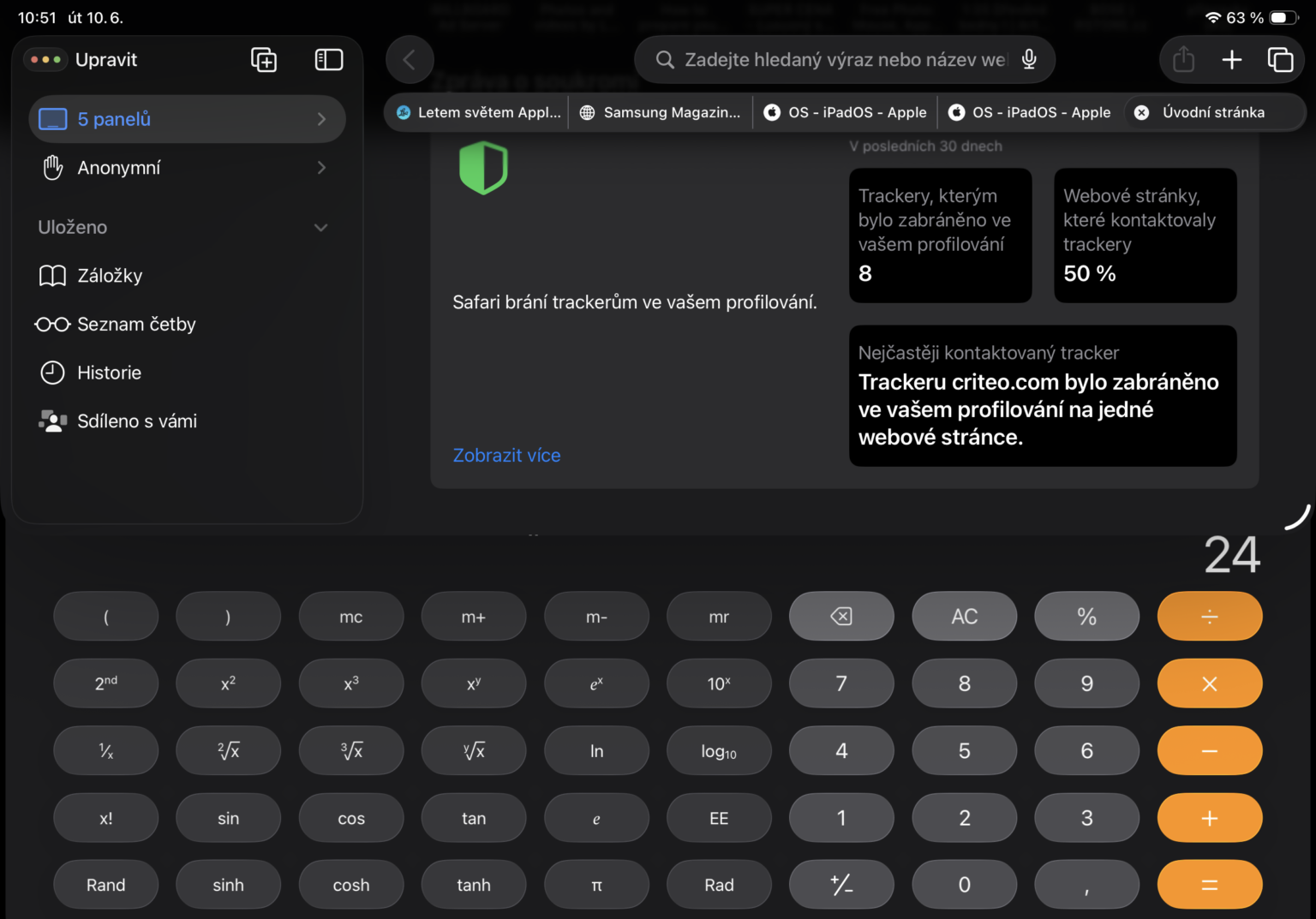Tap the share icon in toolbar

1183,59
